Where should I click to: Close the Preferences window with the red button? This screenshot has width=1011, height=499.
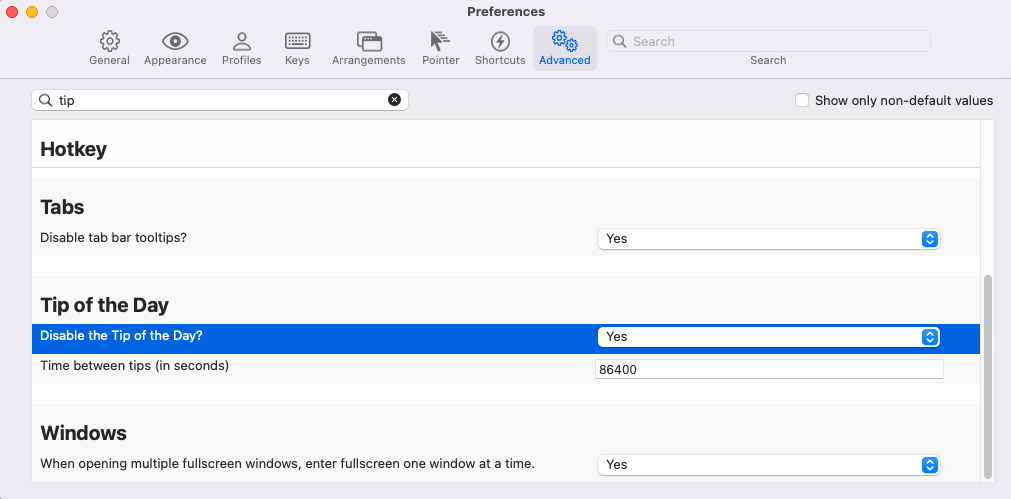pos(12,12)
